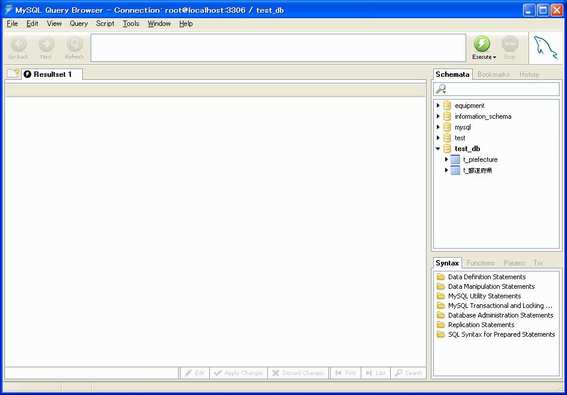Click the Data Manipulation Statements folder icon
This screenshot has height=395, width=567.
[440, 286]
